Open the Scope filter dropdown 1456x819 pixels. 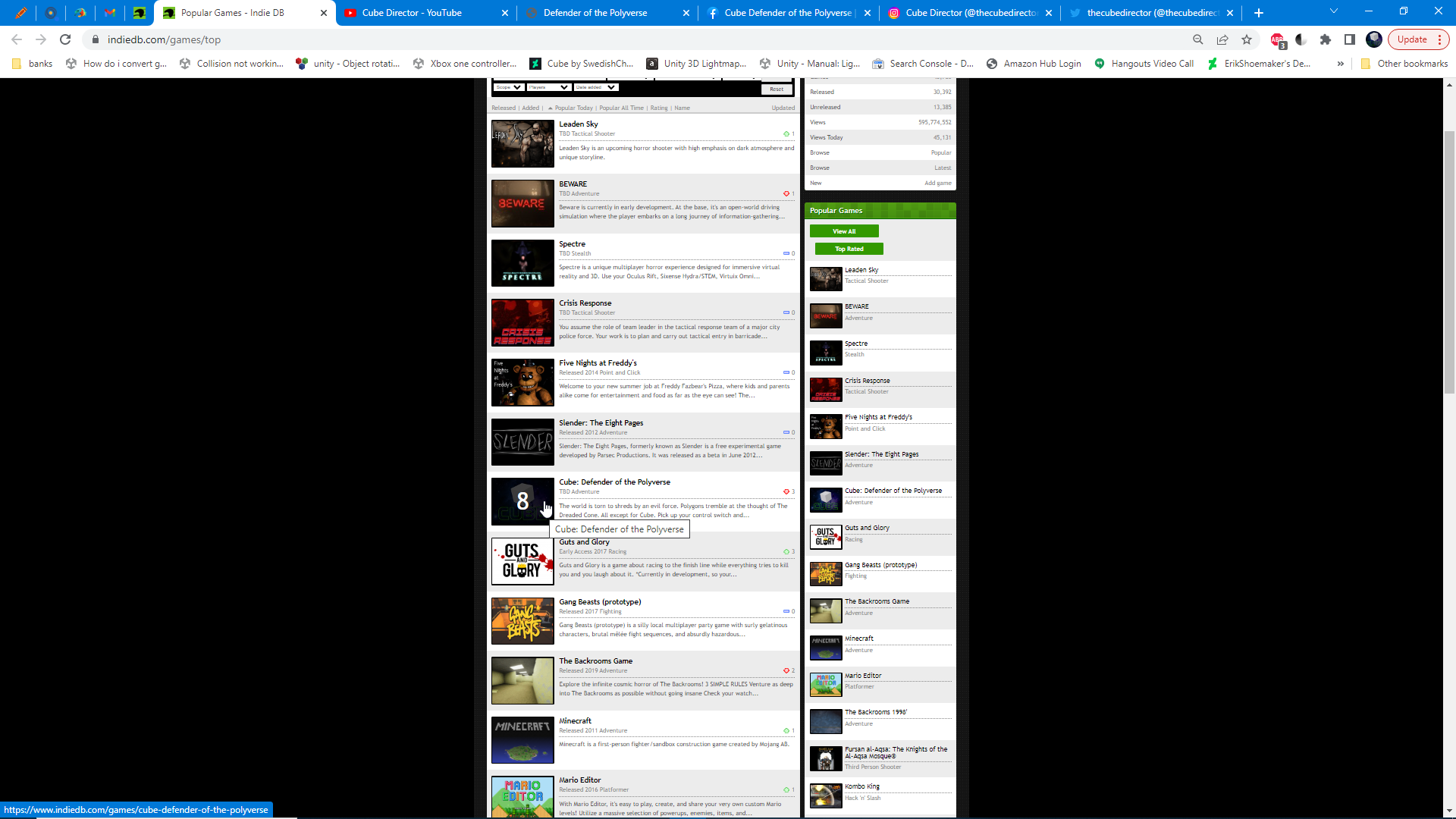(509, 87)
